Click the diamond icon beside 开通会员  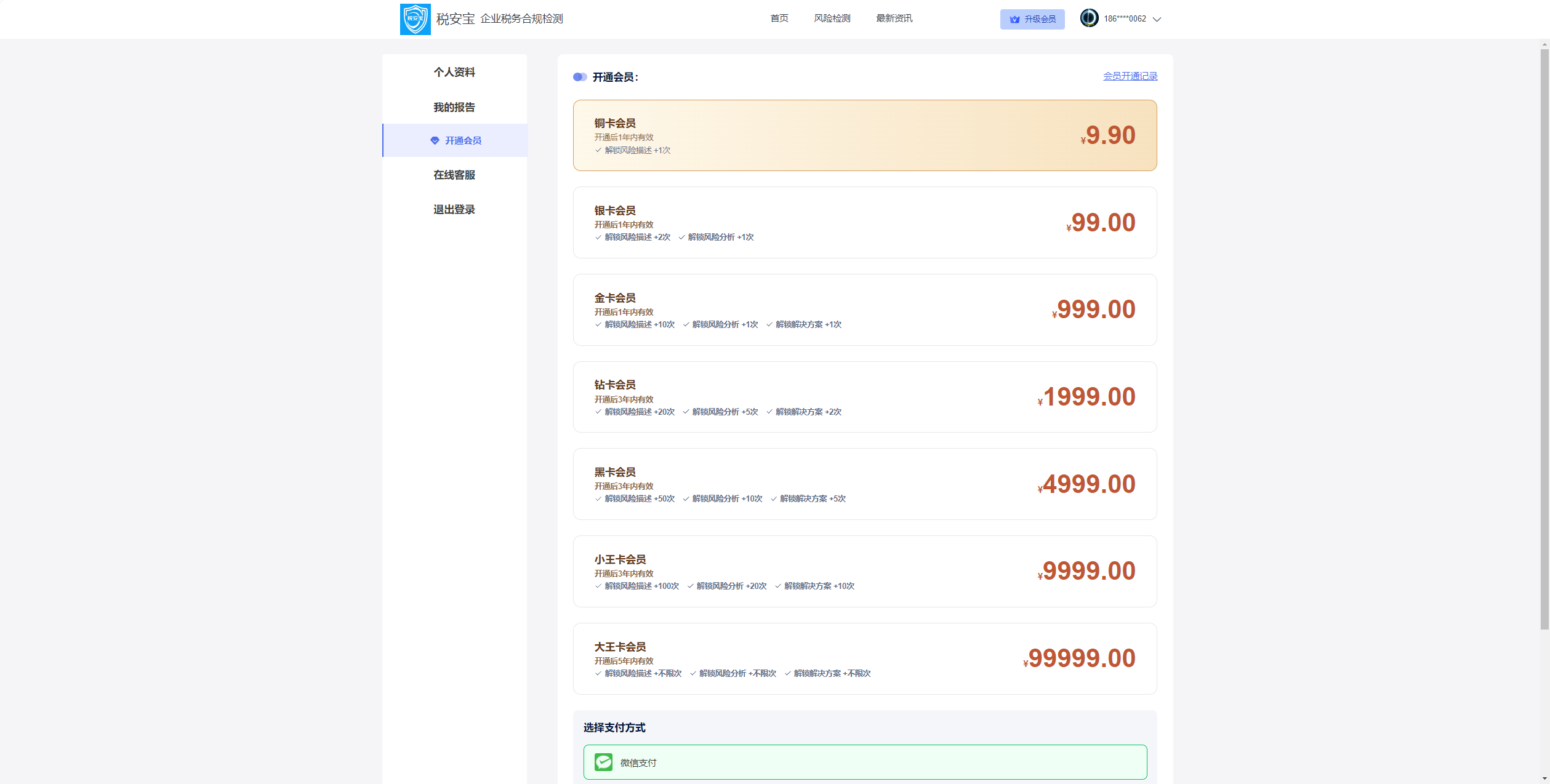click(435, 140)
